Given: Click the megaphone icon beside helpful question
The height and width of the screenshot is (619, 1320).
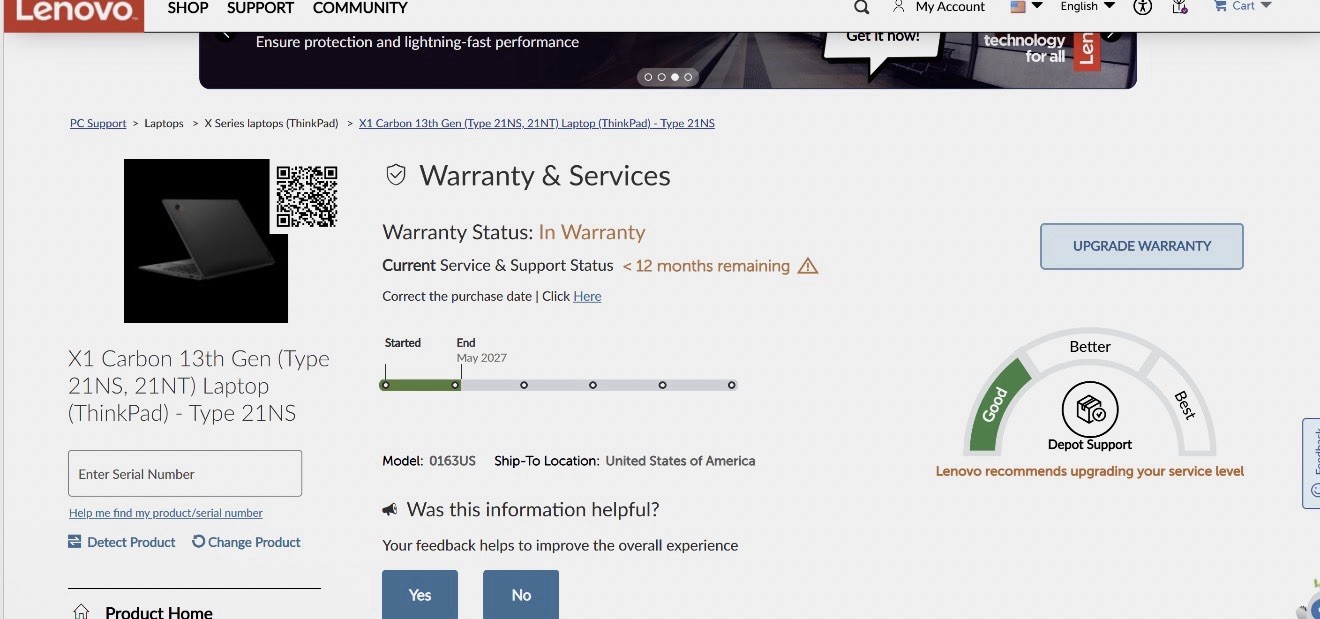Looking at the screenshot, I should (390, 510).
